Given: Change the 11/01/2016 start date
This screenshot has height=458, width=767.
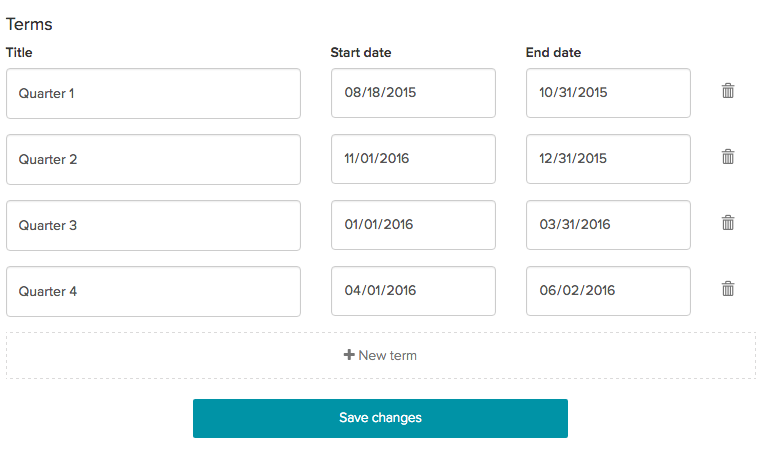Looking at the screenshot, I should click(413, 159).
